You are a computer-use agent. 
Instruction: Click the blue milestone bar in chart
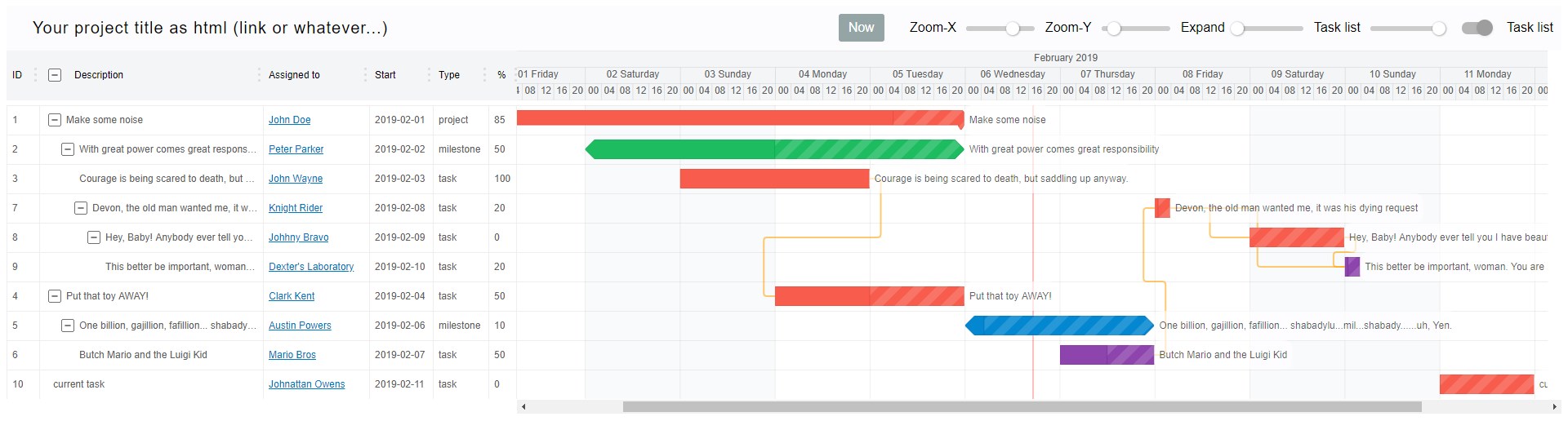(x=1059, y=326)
